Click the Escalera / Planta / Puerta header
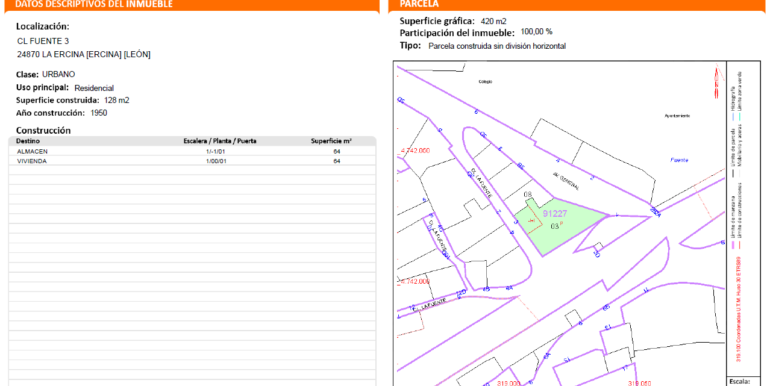The image size is (770, 386). tap(220, 141)
